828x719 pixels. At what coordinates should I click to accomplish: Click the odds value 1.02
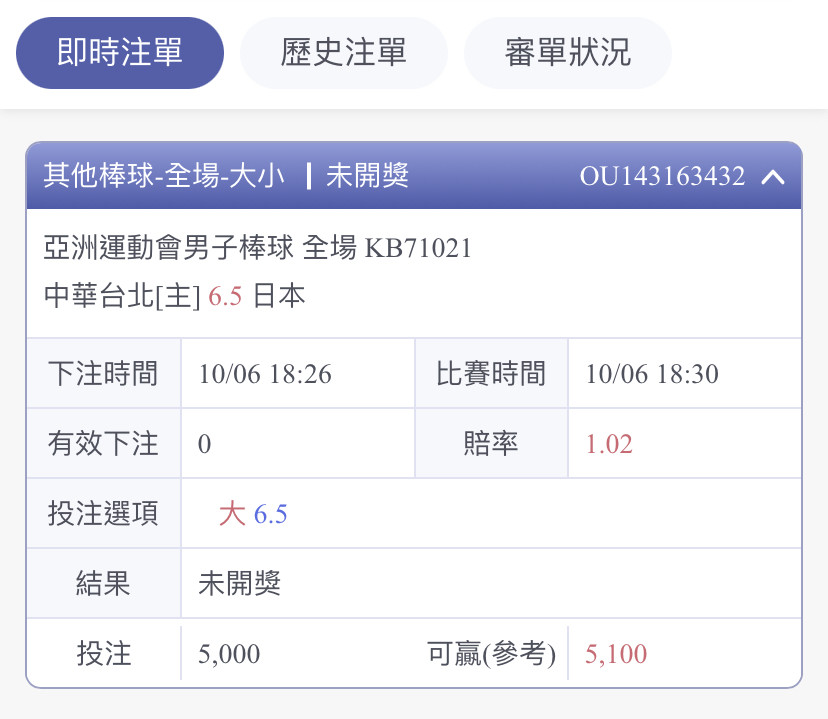tap(609, 444)
